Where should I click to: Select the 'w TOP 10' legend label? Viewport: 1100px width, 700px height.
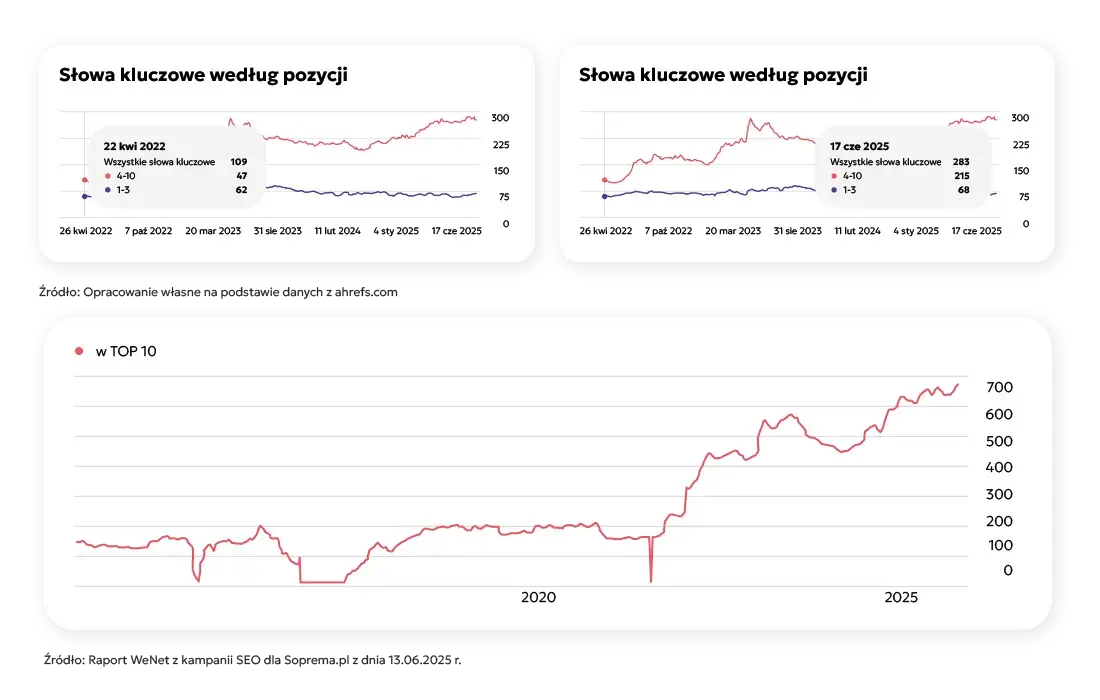[x=125, y=351]
